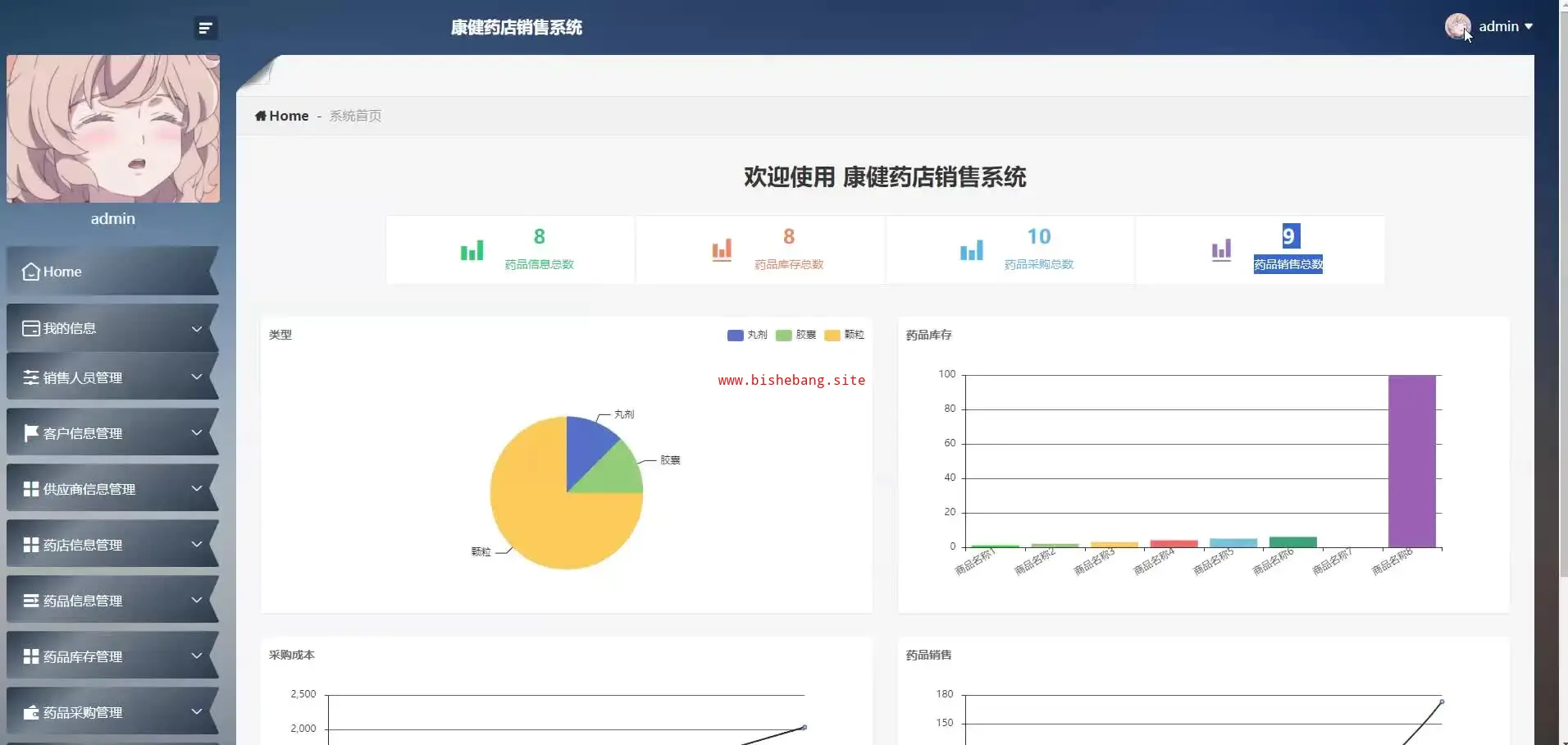Click the 采购成本 chart title
The image size is (1568, 745).
[x=292, y=655]
